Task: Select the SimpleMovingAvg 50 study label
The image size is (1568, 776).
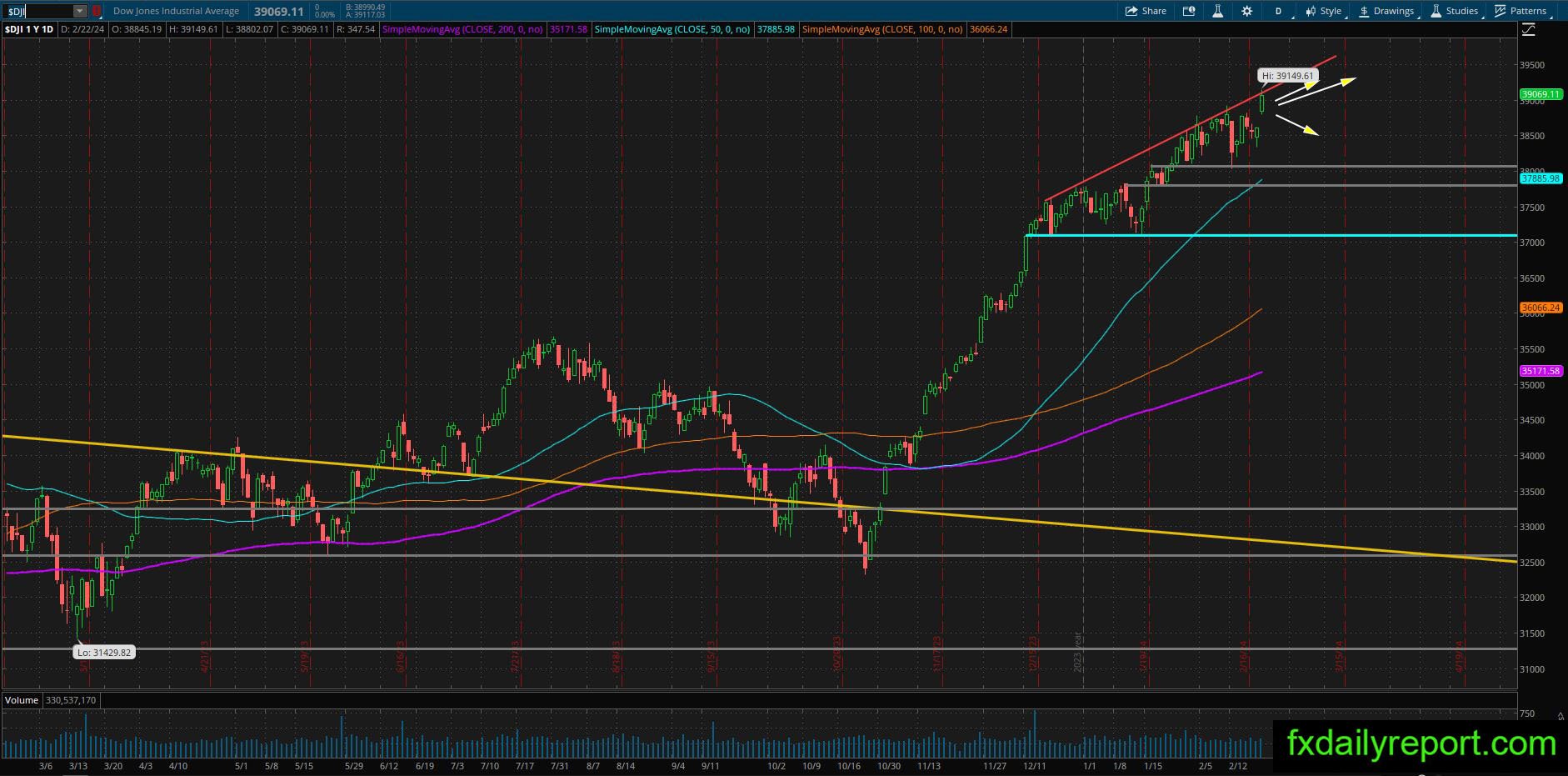Action: point(672,29)
